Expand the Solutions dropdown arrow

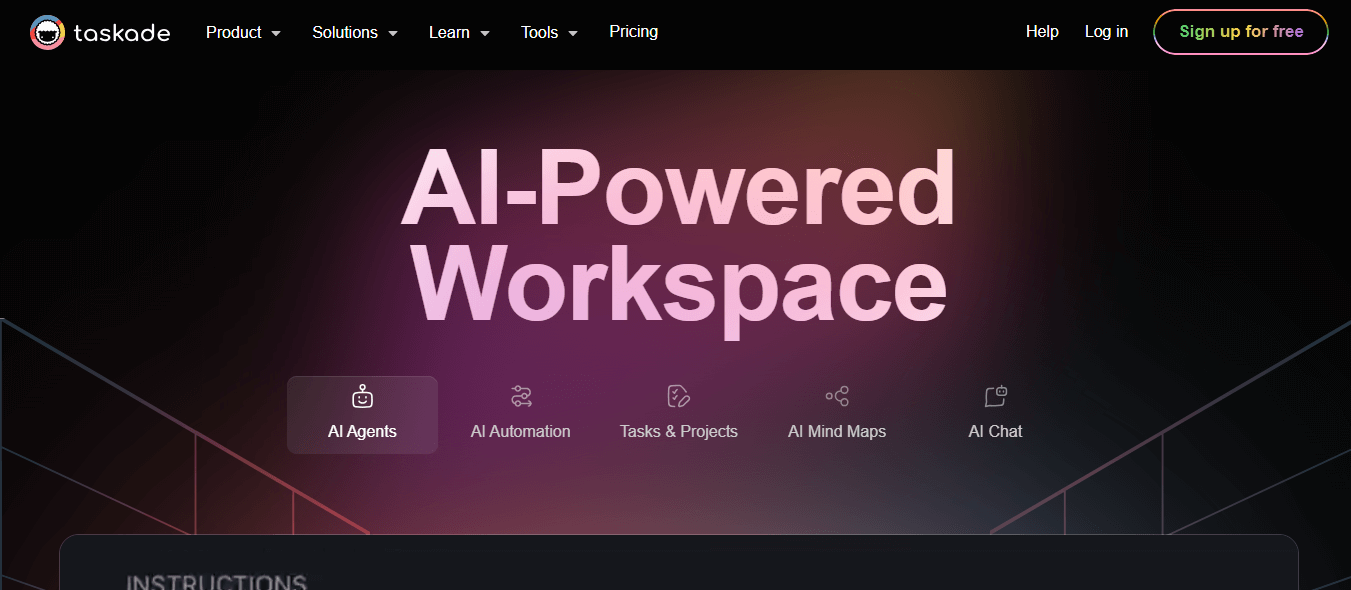(x=393, y=33)
